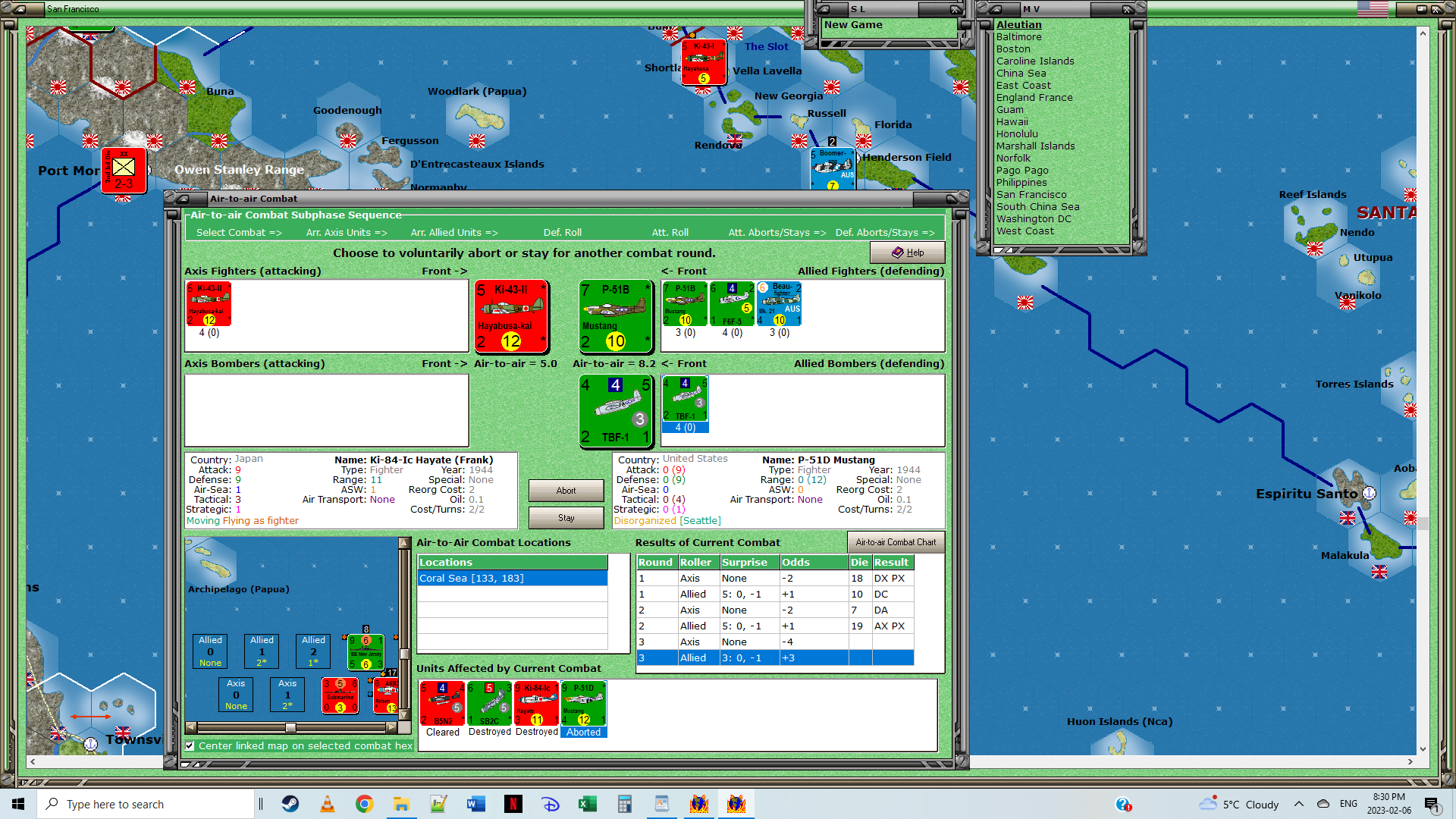
Task: Select Marshall Islands in the MV list
Action: click(1035, 146)
